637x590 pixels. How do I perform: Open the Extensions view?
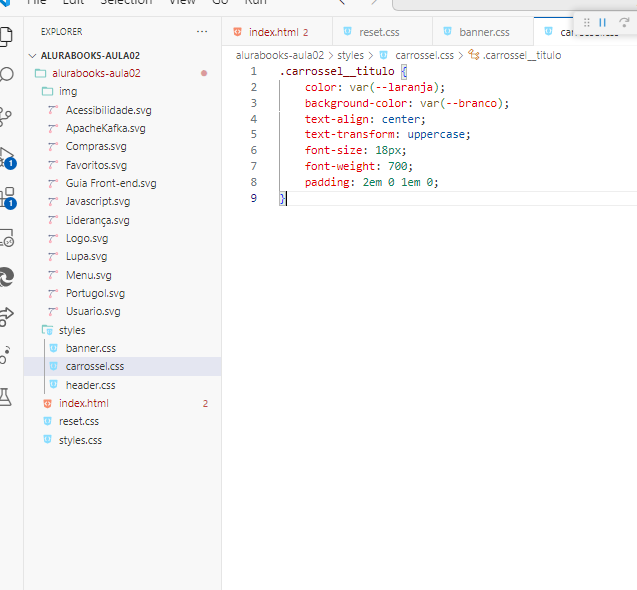tap(7, 198)
